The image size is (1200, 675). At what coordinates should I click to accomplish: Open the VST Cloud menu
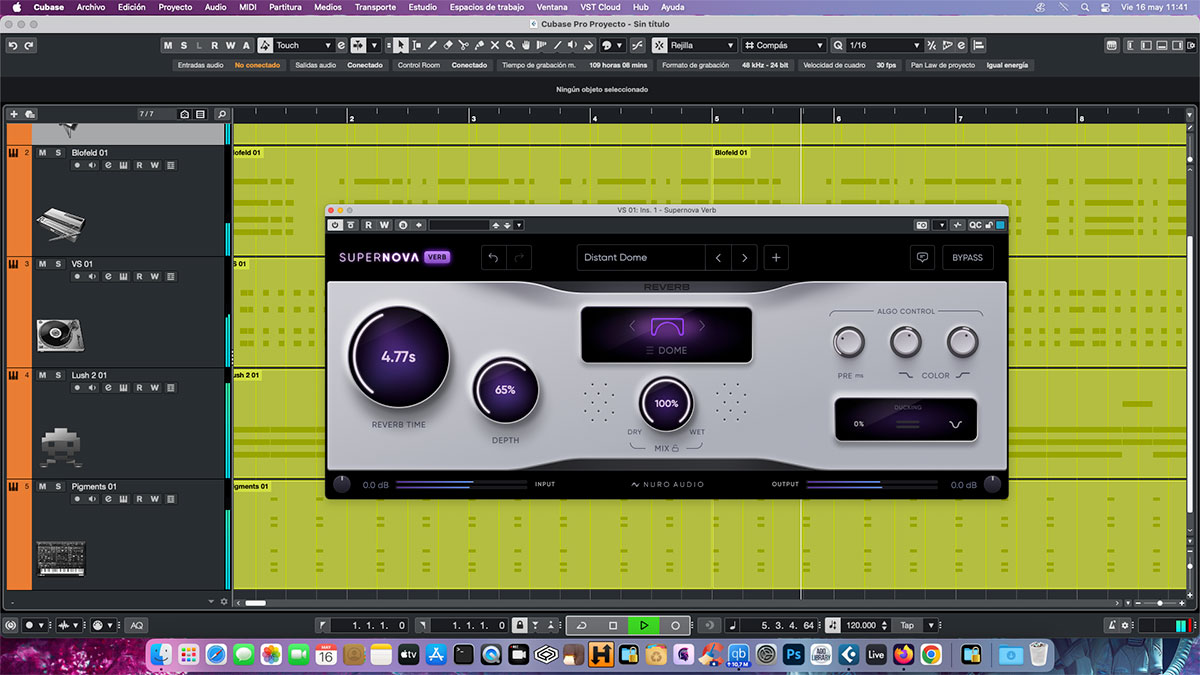pos(600,7)
